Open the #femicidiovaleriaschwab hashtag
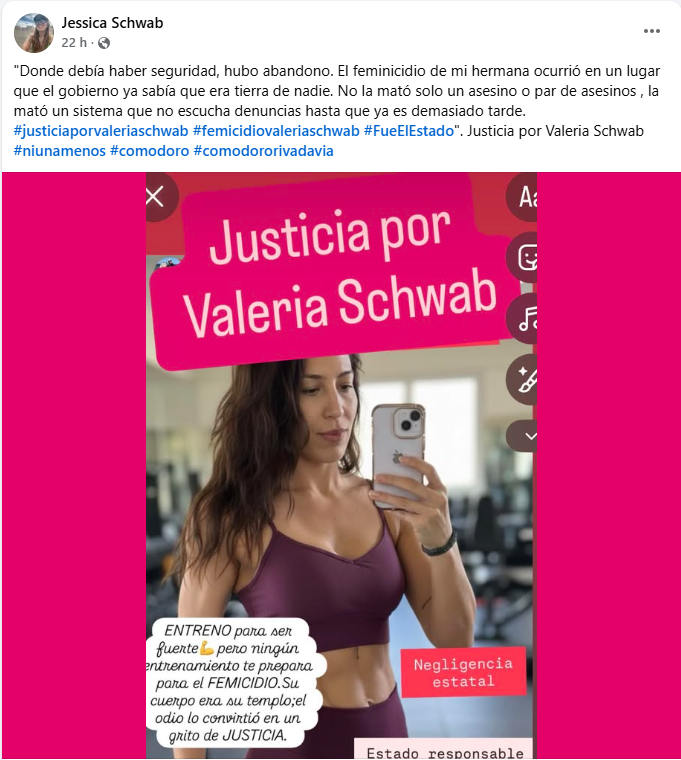681x760 pixels. pos(276,131)
